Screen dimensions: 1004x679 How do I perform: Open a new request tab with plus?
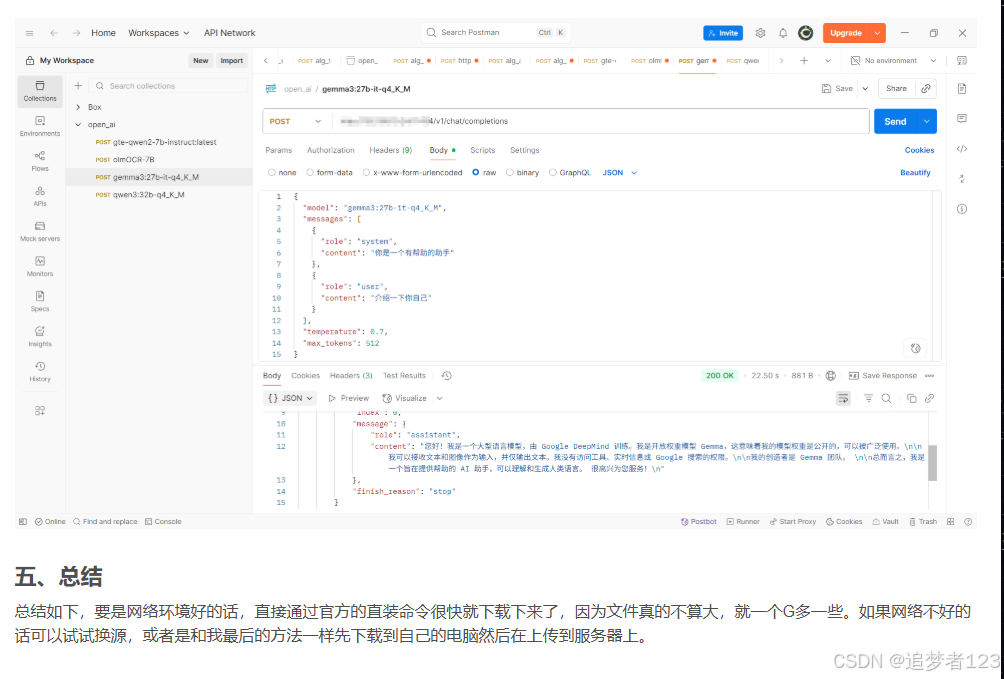[804, 60]
